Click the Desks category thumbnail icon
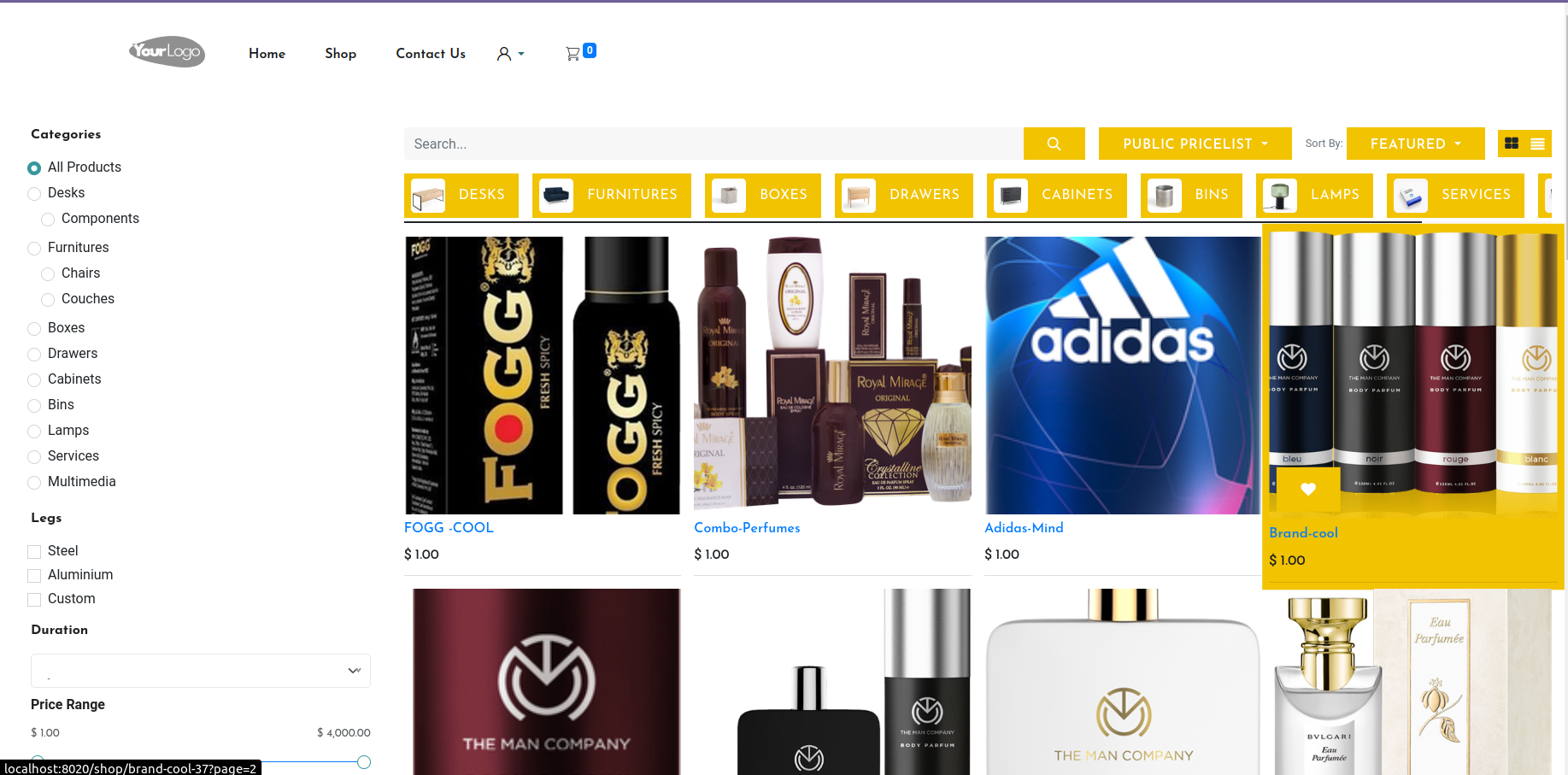The image size is (1568, 775). pyautogui.click(x=428, y=196)
